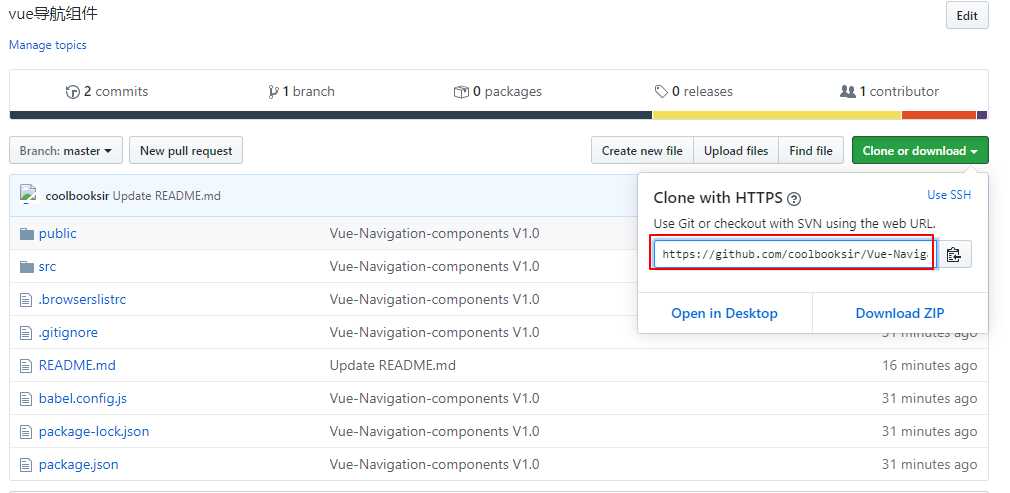This screenshot has width=1010, height=493.
Task: Open the README.md file
Action: (77, 365)
